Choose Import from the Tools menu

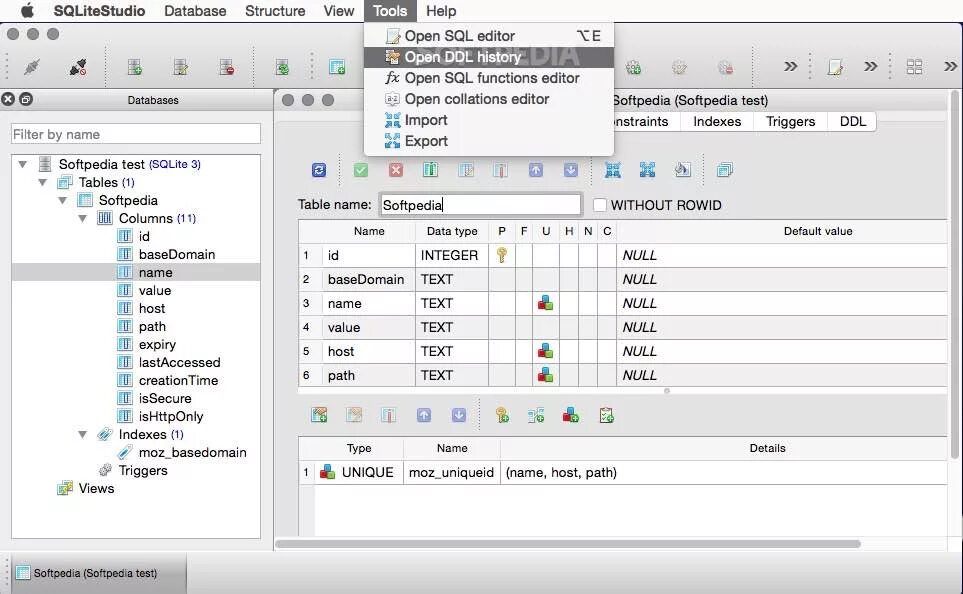click(489, 120)
